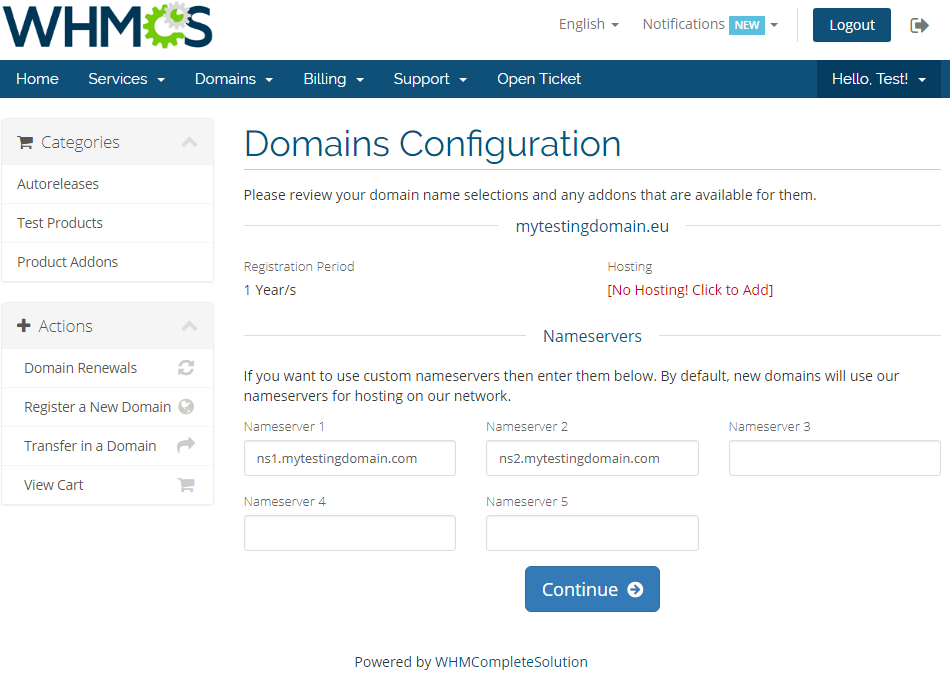The image size is (950, 681).
Task: Click the cart icon beside View Cart
Action: click(186, 485)
